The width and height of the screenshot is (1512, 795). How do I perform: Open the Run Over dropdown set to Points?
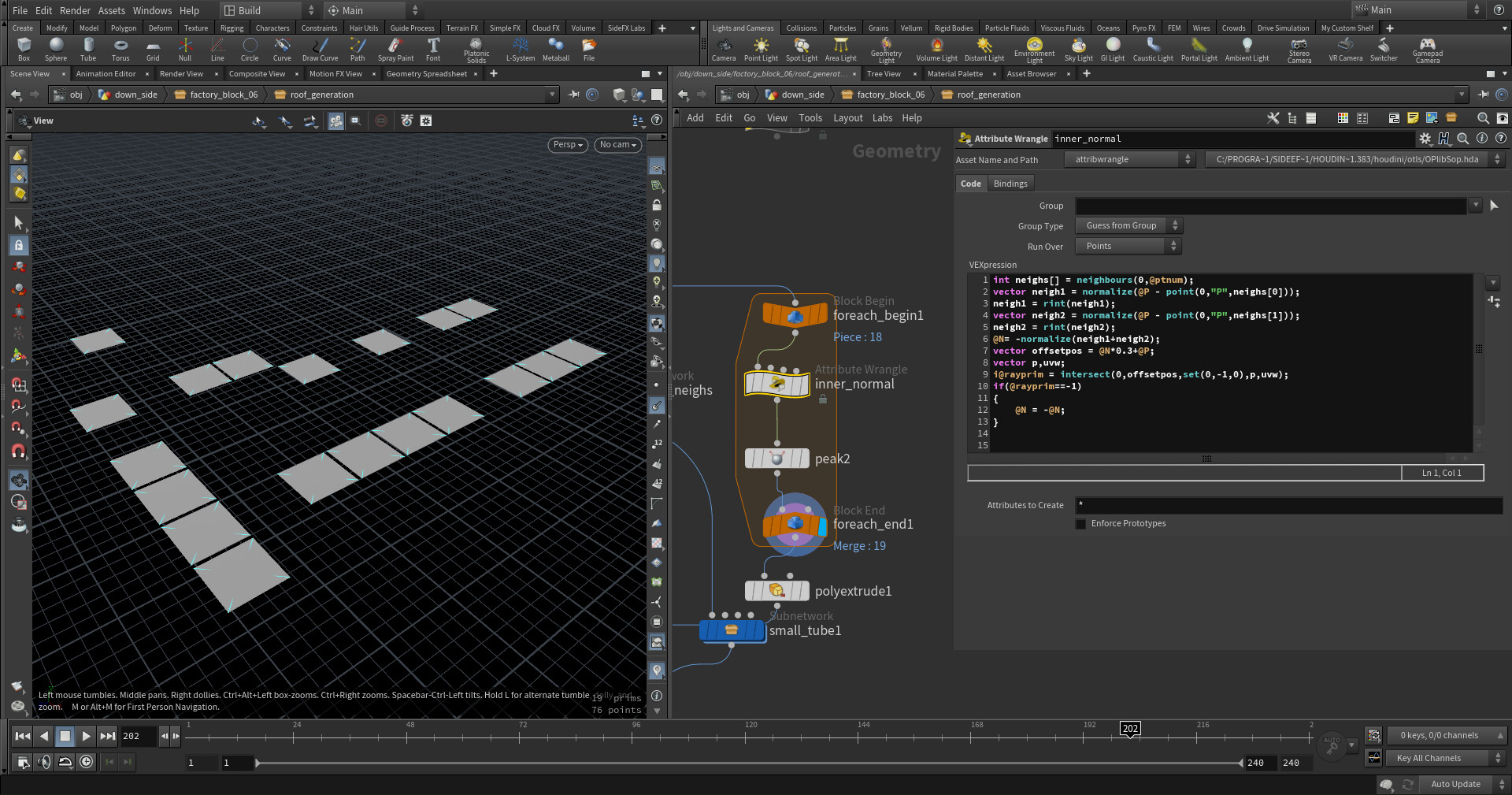coord(1128,246)
